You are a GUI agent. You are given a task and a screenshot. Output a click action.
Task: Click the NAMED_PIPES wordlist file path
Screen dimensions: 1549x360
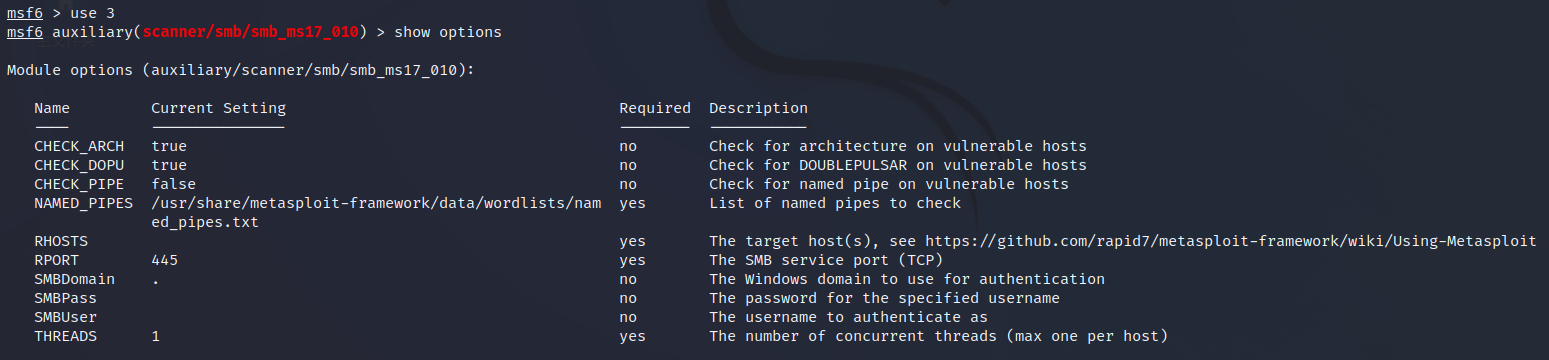376,213
